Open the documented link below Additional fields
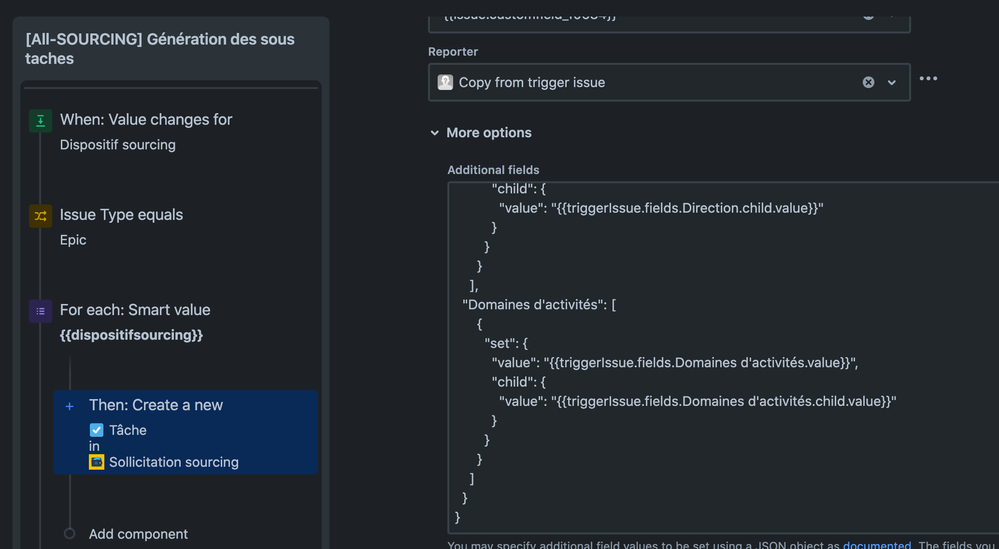Image resolution: width=999 pixels, height=549 pixels. click(x=876, y=545)
